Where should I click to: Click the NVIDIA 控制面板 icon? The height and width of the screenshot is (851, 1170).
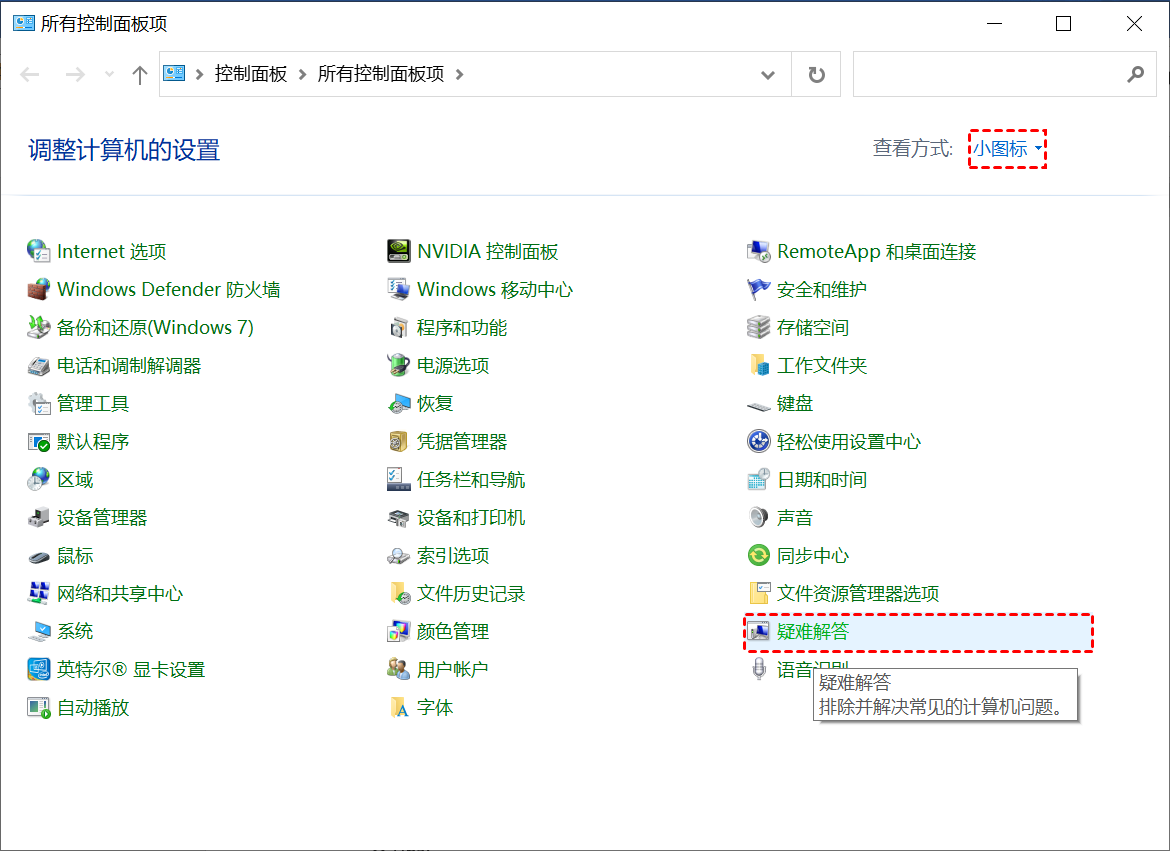point(398,252)
